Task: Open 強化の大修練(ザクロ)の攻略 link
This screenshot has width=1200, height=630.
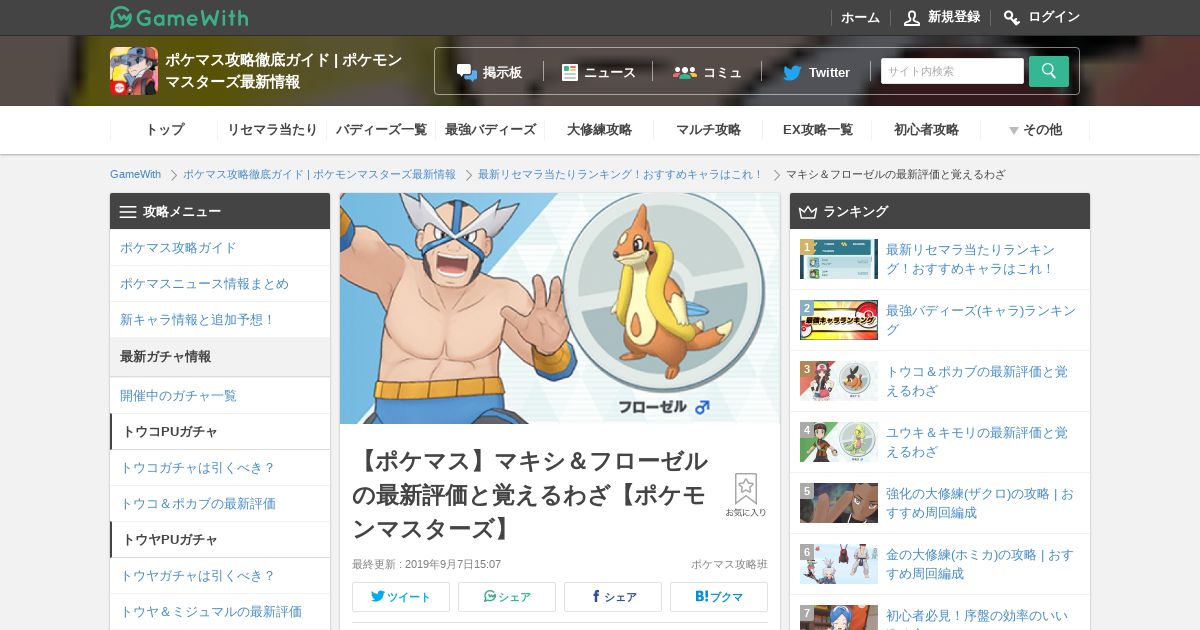Action: 980,503
